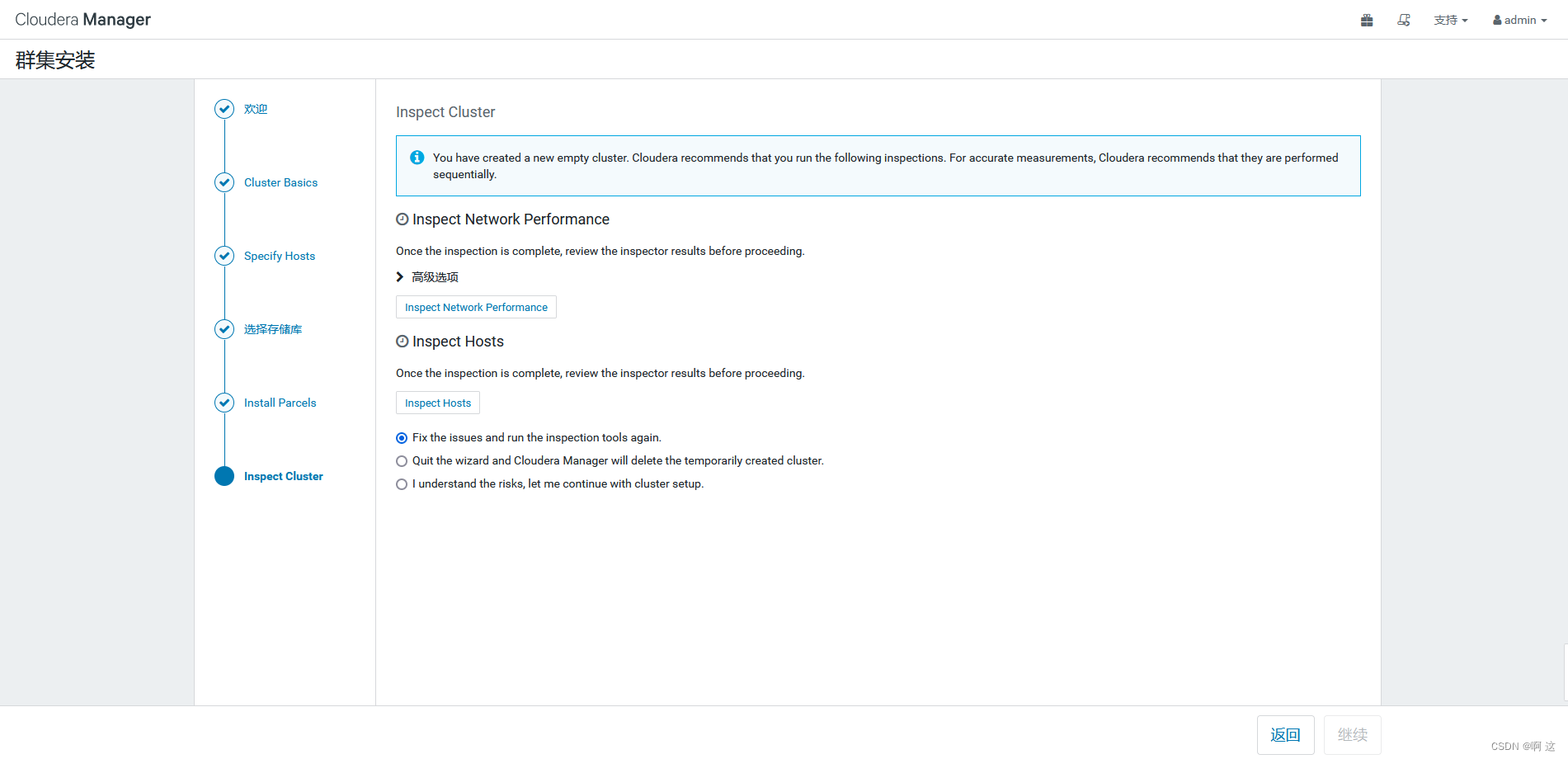Click the Inspect Hosts button
This screenshot has height=759, width=1568.
(437, 403)
